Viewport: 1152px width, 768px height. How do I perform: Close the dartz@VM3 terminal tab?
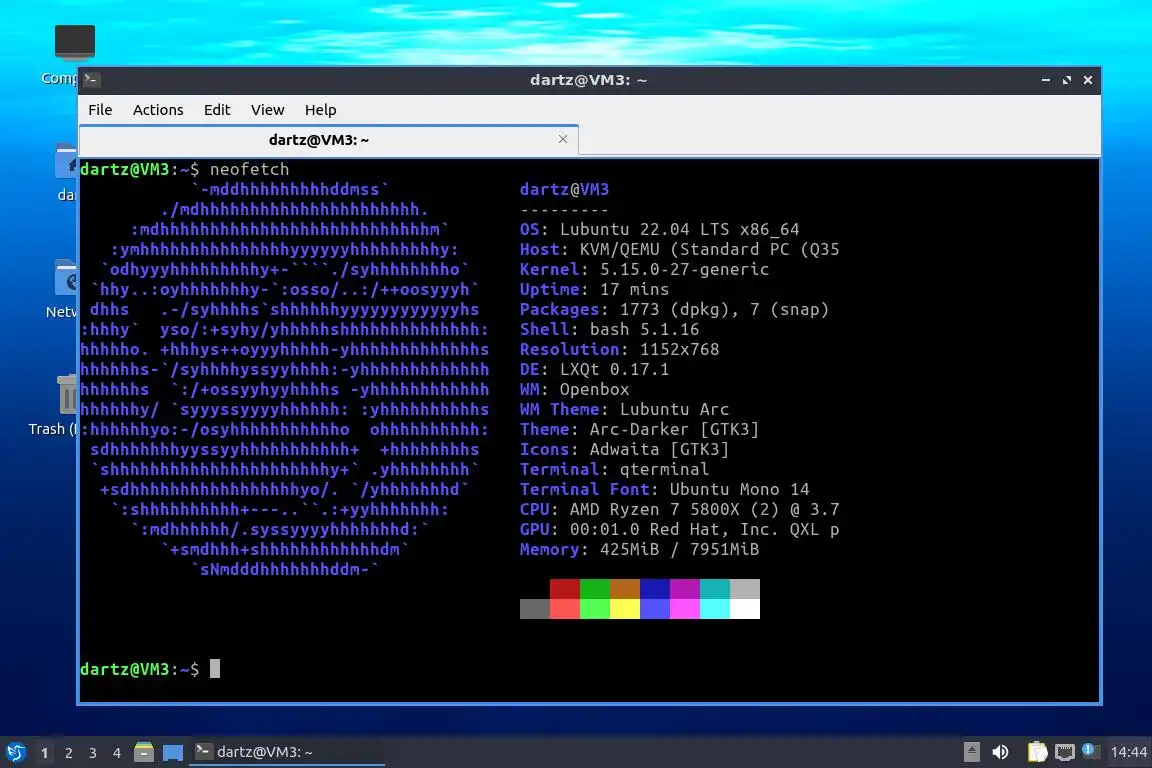point(563,139)
